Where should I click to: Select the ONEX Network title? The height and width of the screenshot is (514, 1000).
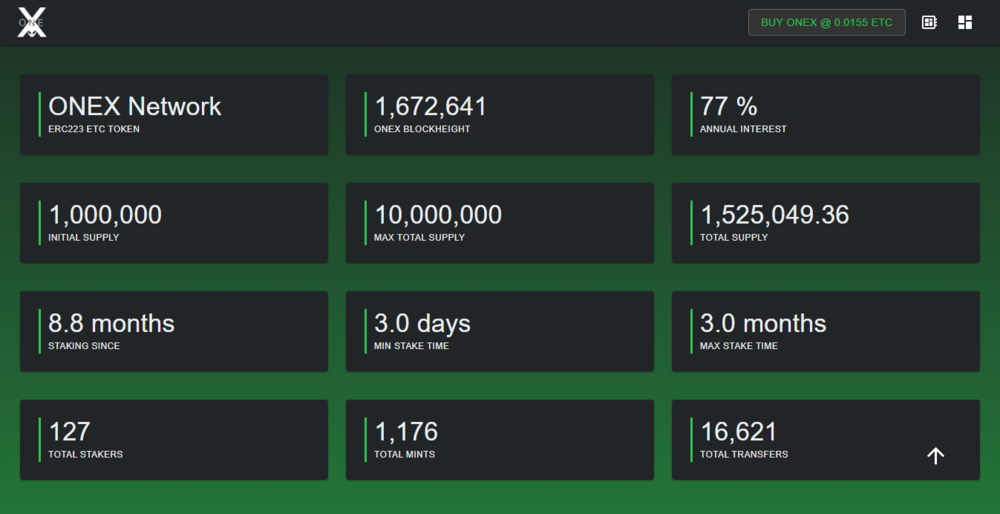click(x=135, y=106)
